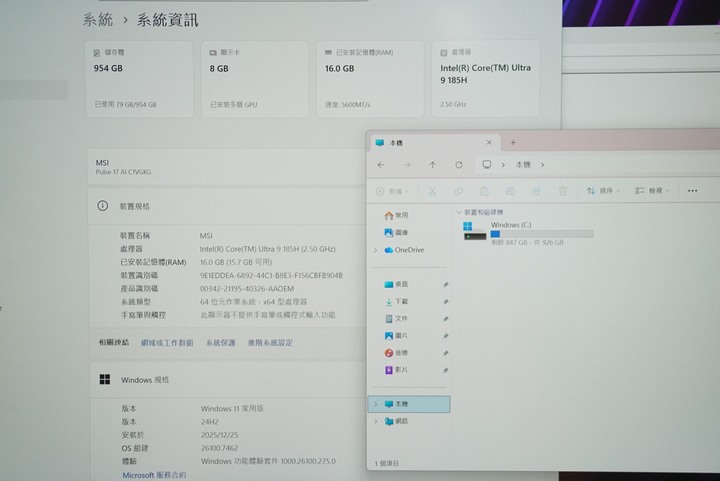Open the 系統保護 link
720x481 pixels.
tap(220, 342)
